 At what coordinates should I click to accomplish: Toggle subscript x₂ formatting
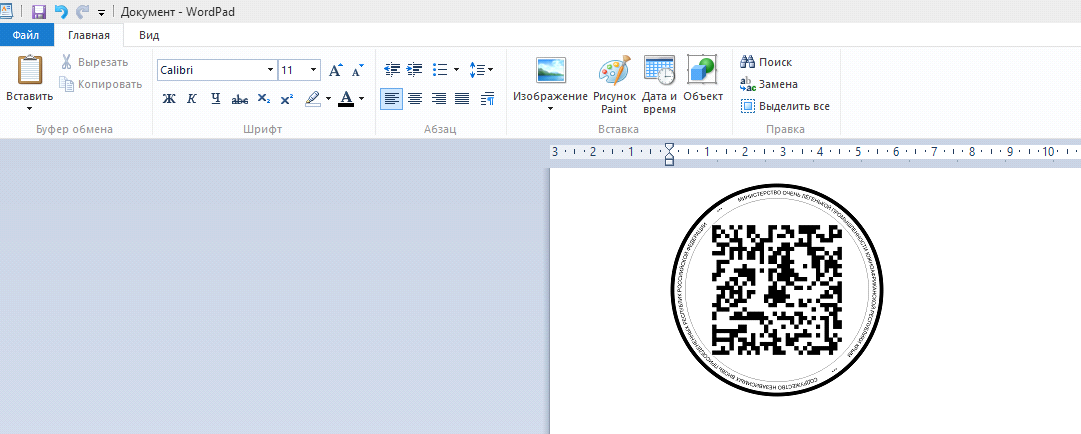coord(263,99)
